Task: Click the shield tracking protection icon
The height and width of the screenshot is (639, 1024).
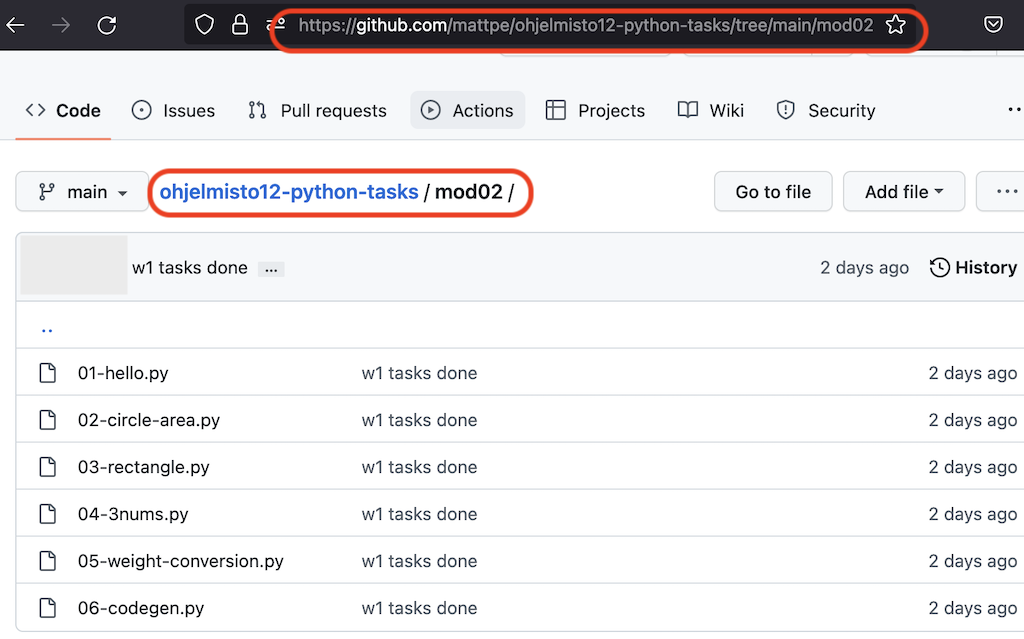Action: [x=205, y=25]
